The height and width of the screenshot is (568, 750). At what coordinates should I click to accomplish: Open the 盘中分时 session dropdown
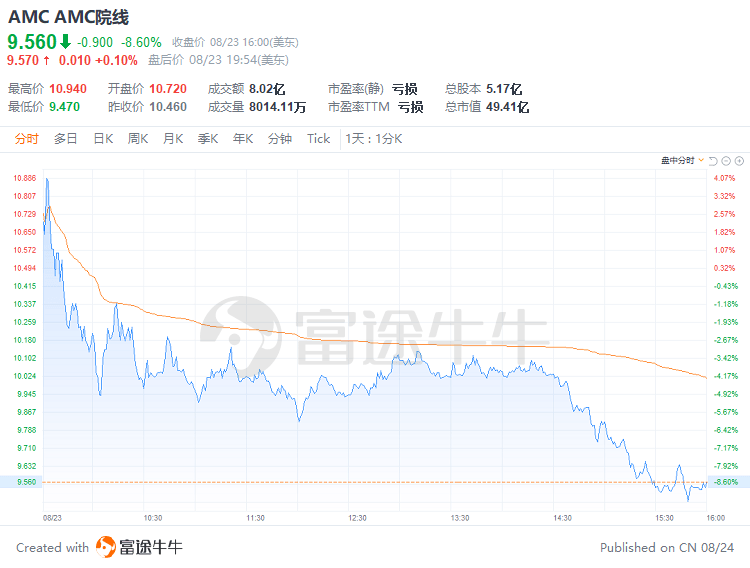(x=682, y=160)
